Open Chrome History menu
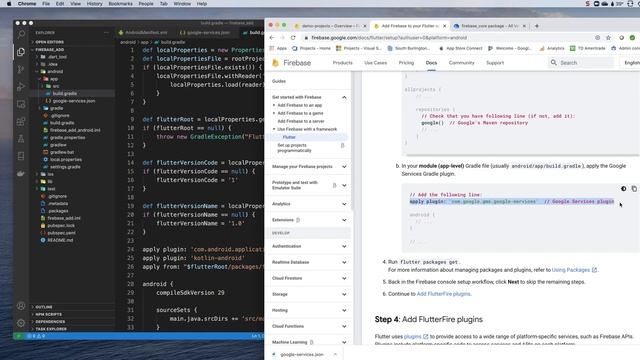 pyautogui.click(x=94, y=4)
